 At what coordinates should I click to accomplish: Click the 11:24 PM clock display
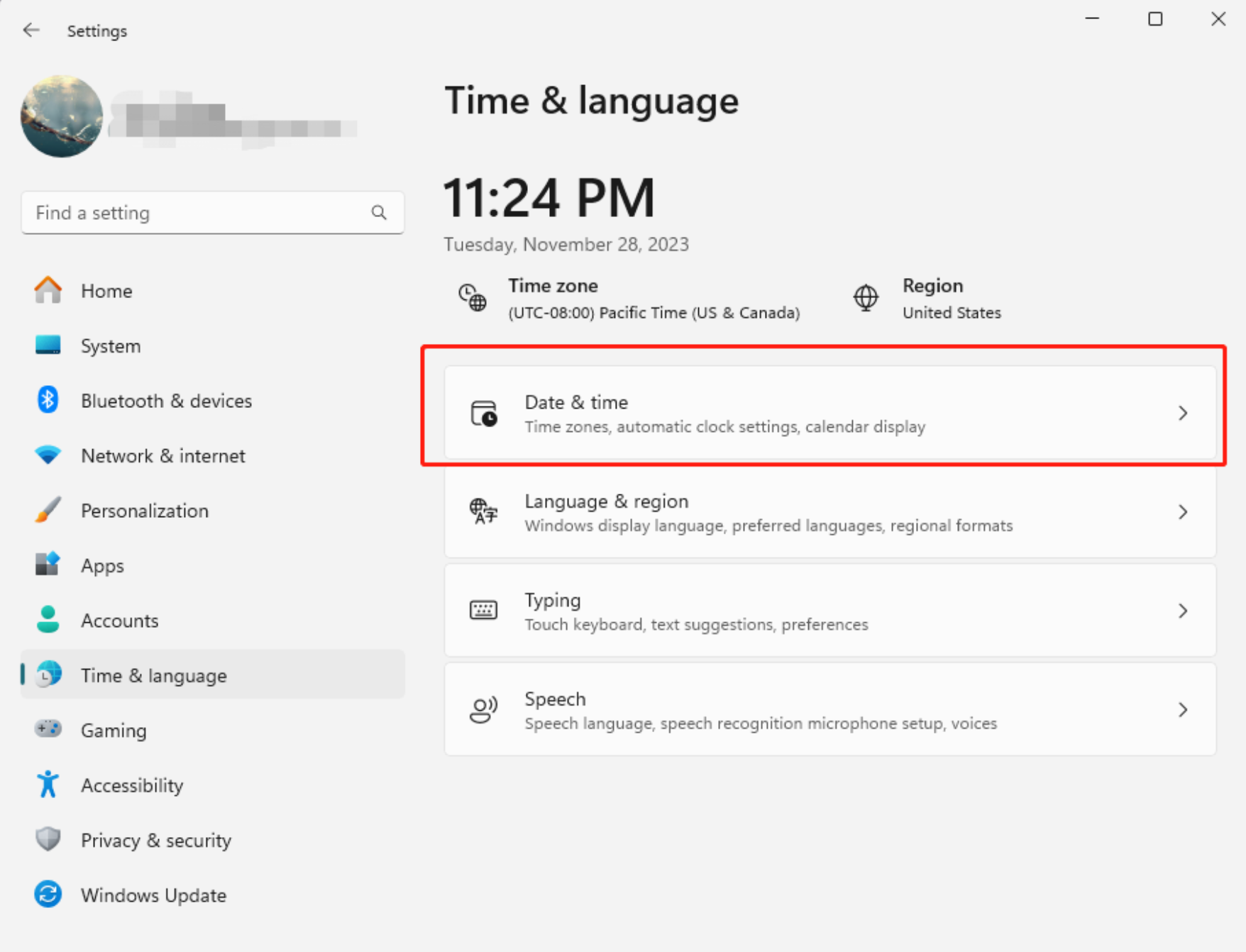coord(549,197)
